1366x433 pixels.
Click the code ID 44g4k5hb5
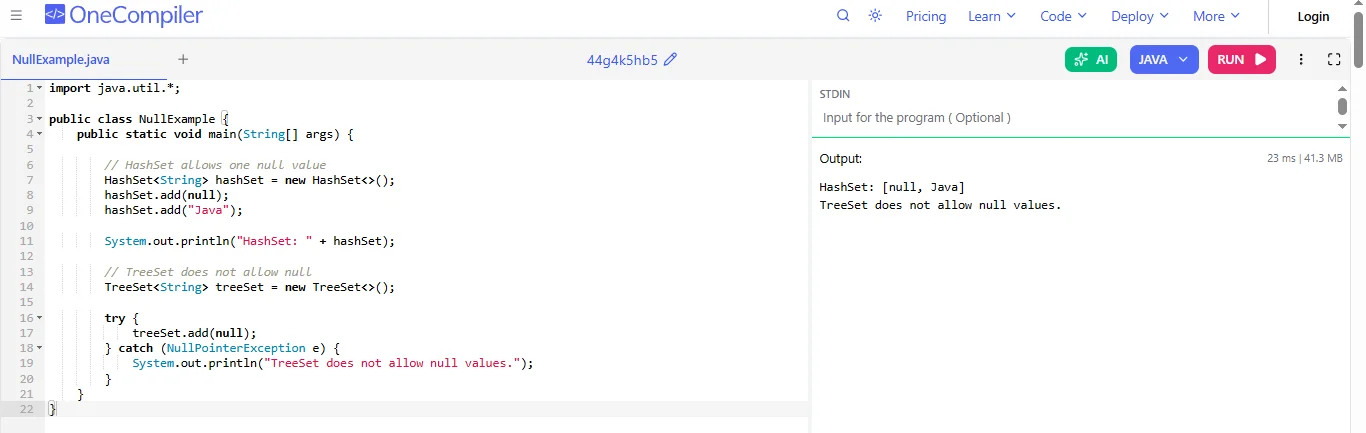[x=622, y=59]
